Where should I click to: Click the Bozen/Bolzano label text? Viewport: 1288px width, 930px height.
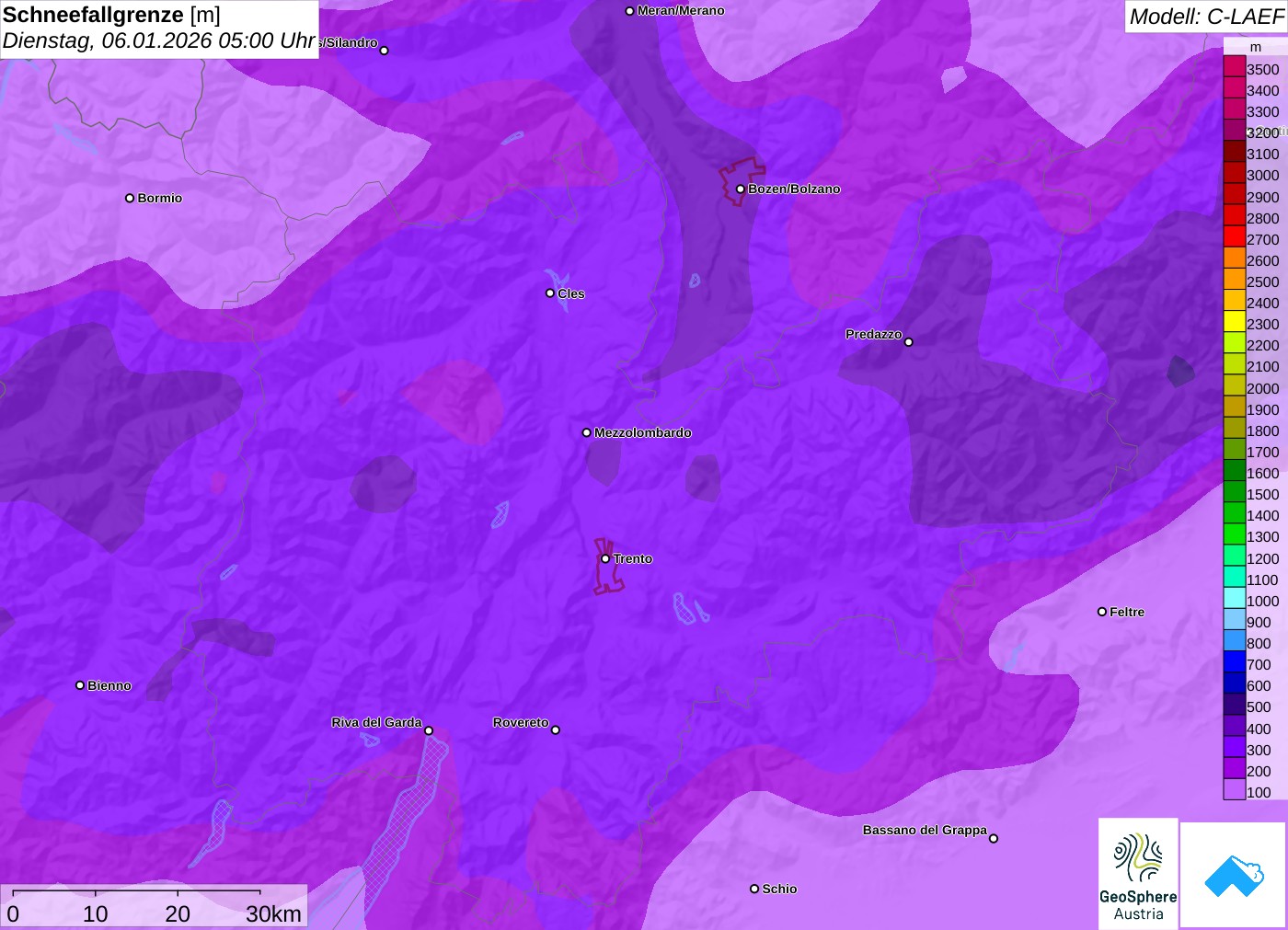click(x=794, y=189)
